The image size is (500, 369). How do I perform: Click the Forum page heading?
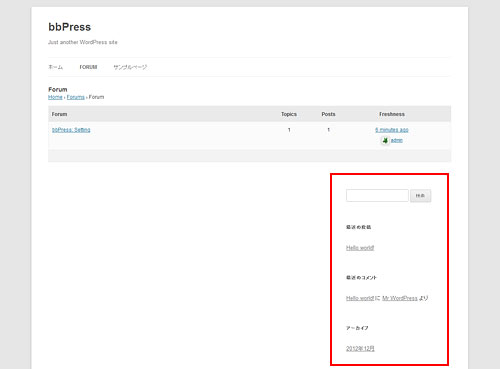(58, 89)
